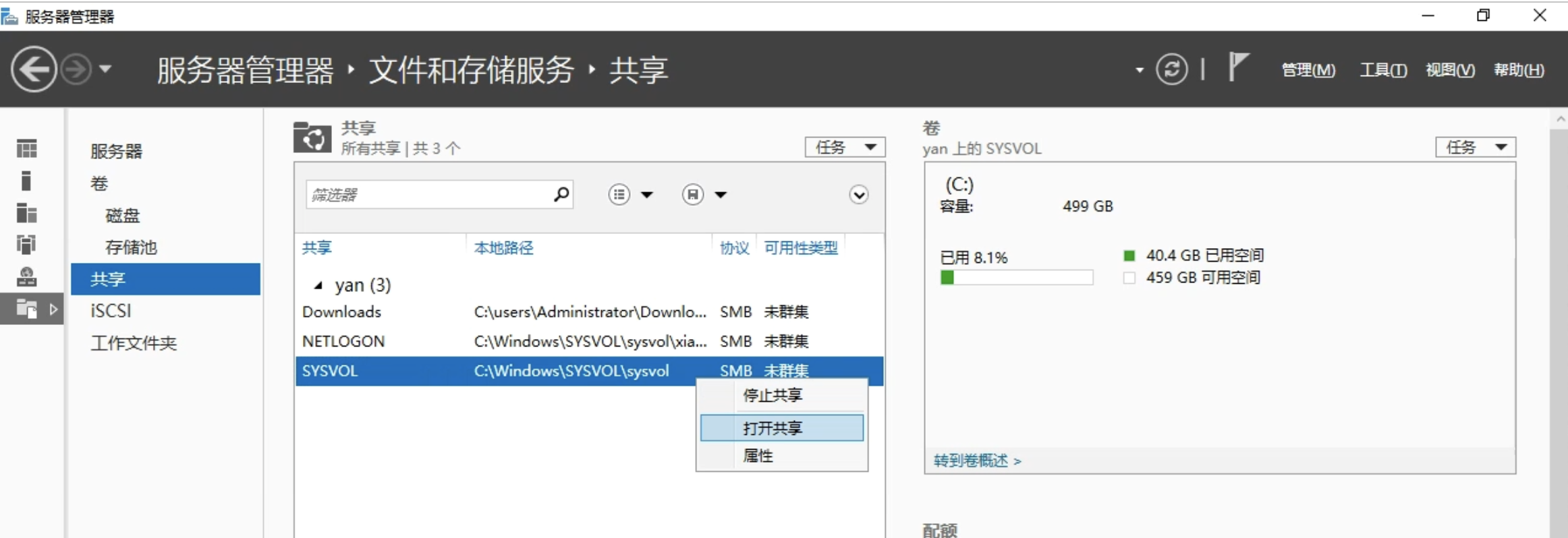
Task: Expand the File and Storage Services flyout arrow
Action: [x=53, y=309]
